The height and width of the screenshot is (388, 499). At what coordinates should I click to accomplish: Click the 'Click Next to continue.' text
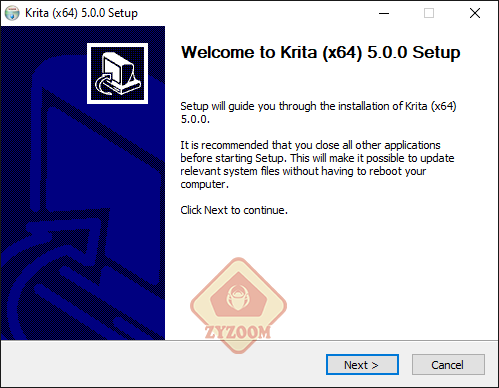point(234,210)
